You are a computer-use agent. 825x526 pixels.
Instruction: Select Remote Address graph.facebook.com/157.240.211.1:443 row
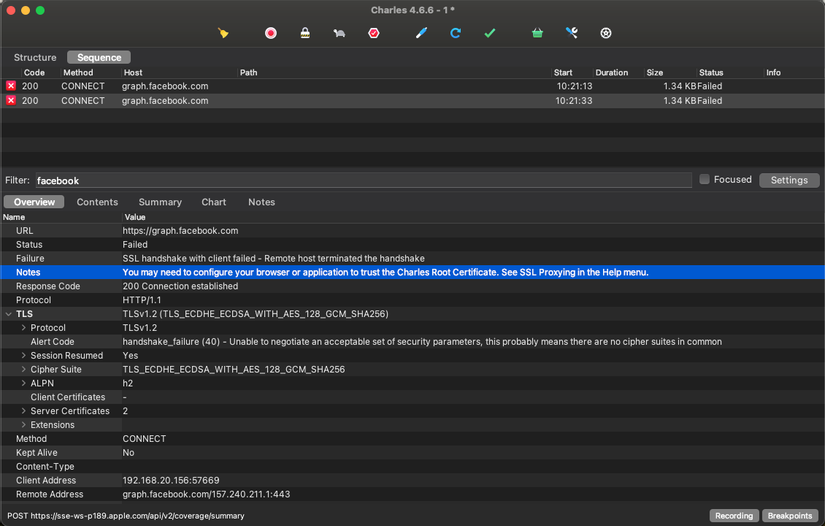tap(412, 494)
